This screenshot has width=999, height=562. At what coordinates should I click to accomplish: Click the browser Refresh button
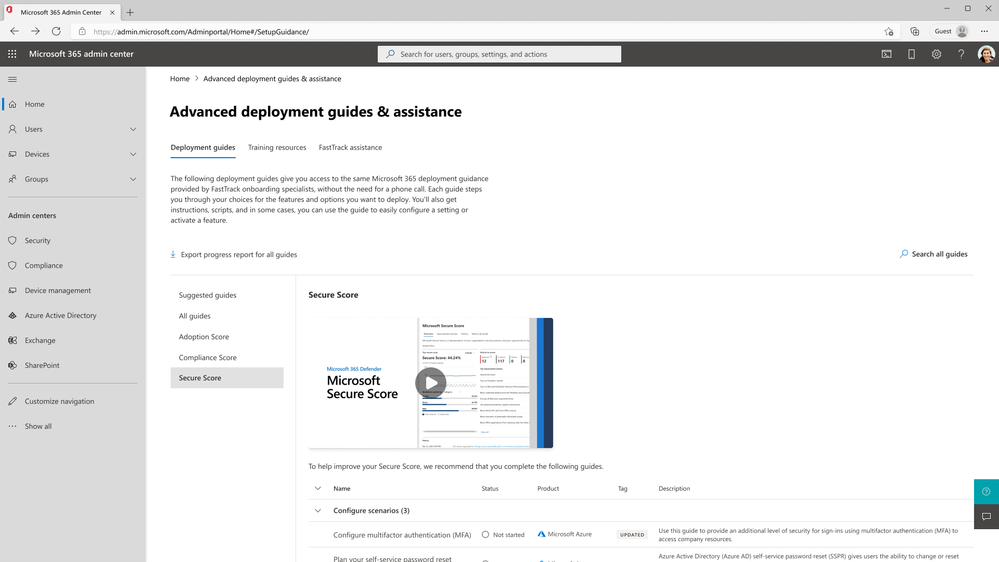[56, 31]
